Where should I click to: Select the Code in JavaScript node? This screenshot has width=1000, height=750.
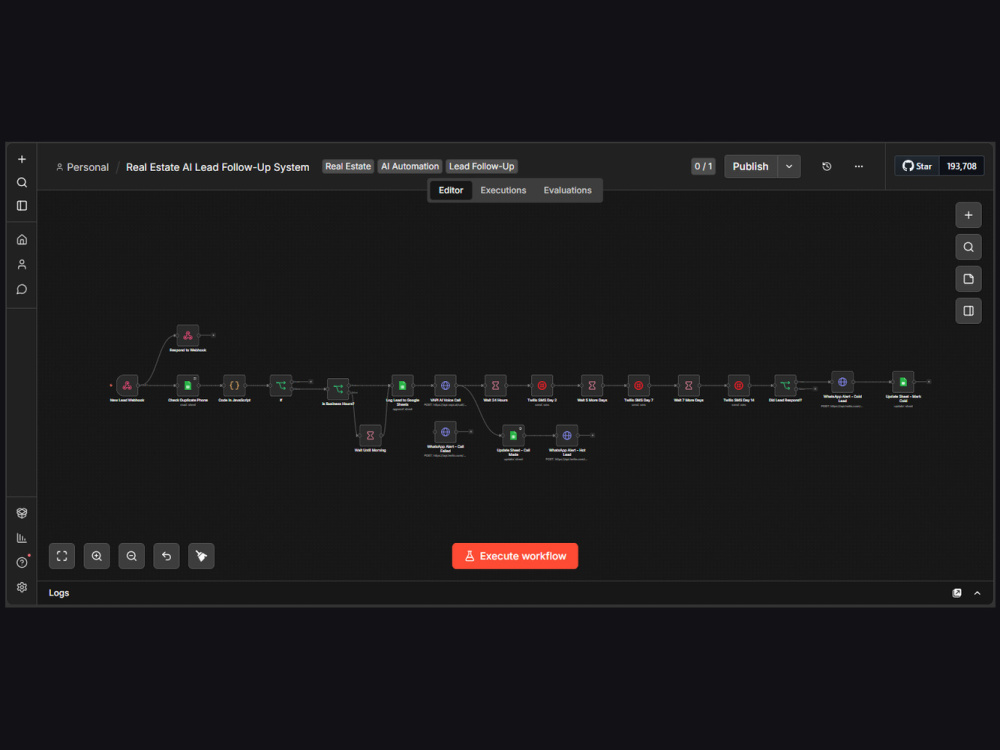tap(234, 385)
